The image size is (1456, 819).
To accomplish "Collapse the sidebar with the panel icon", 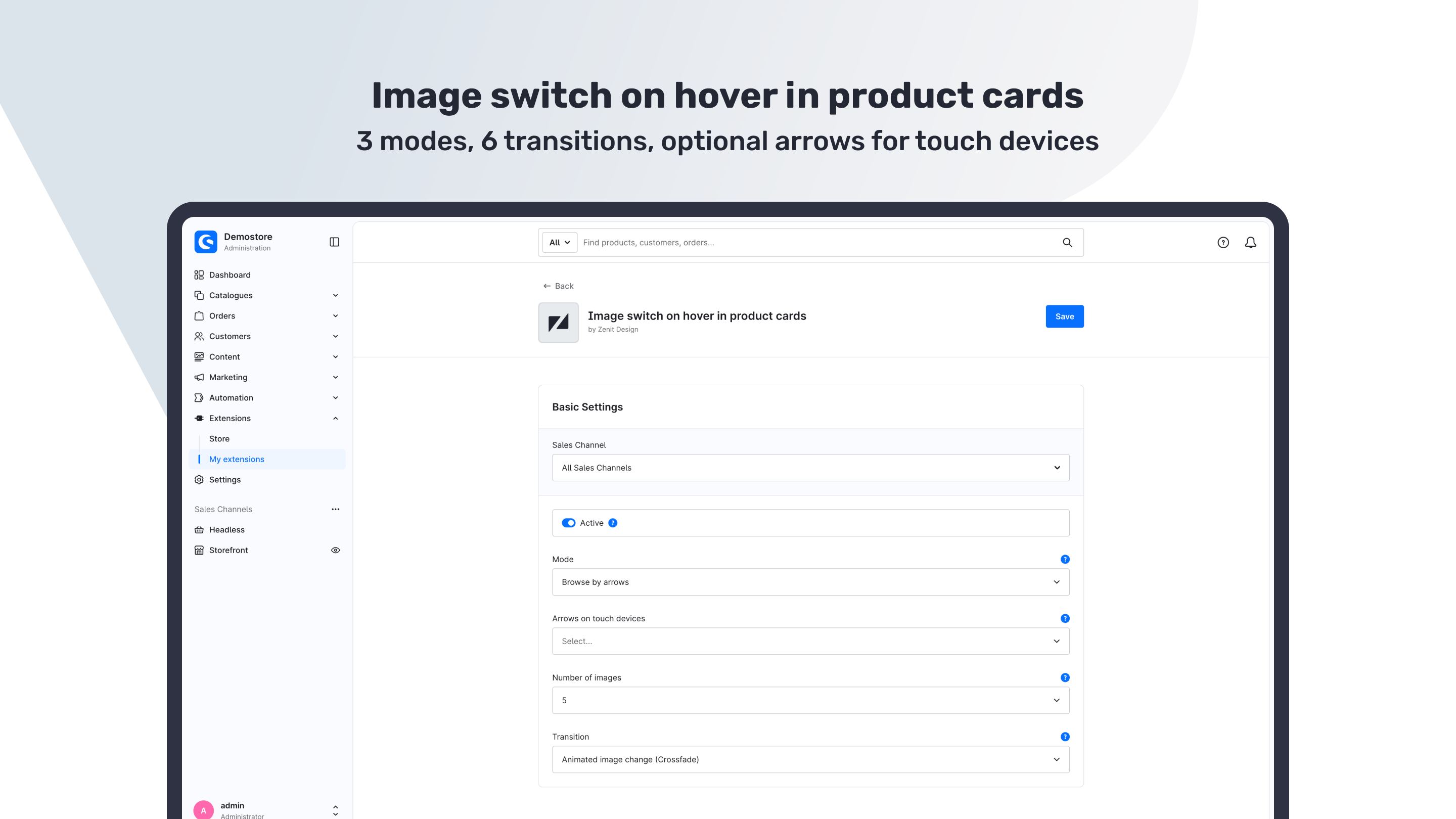I will click(x=334, y=242).
